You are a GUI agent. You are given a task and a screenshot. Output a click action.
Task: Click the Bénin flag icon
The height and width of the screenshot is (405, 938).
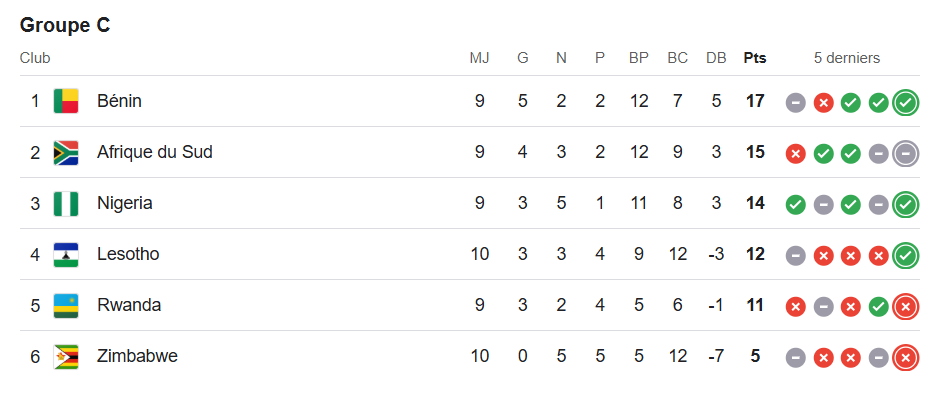66,101
